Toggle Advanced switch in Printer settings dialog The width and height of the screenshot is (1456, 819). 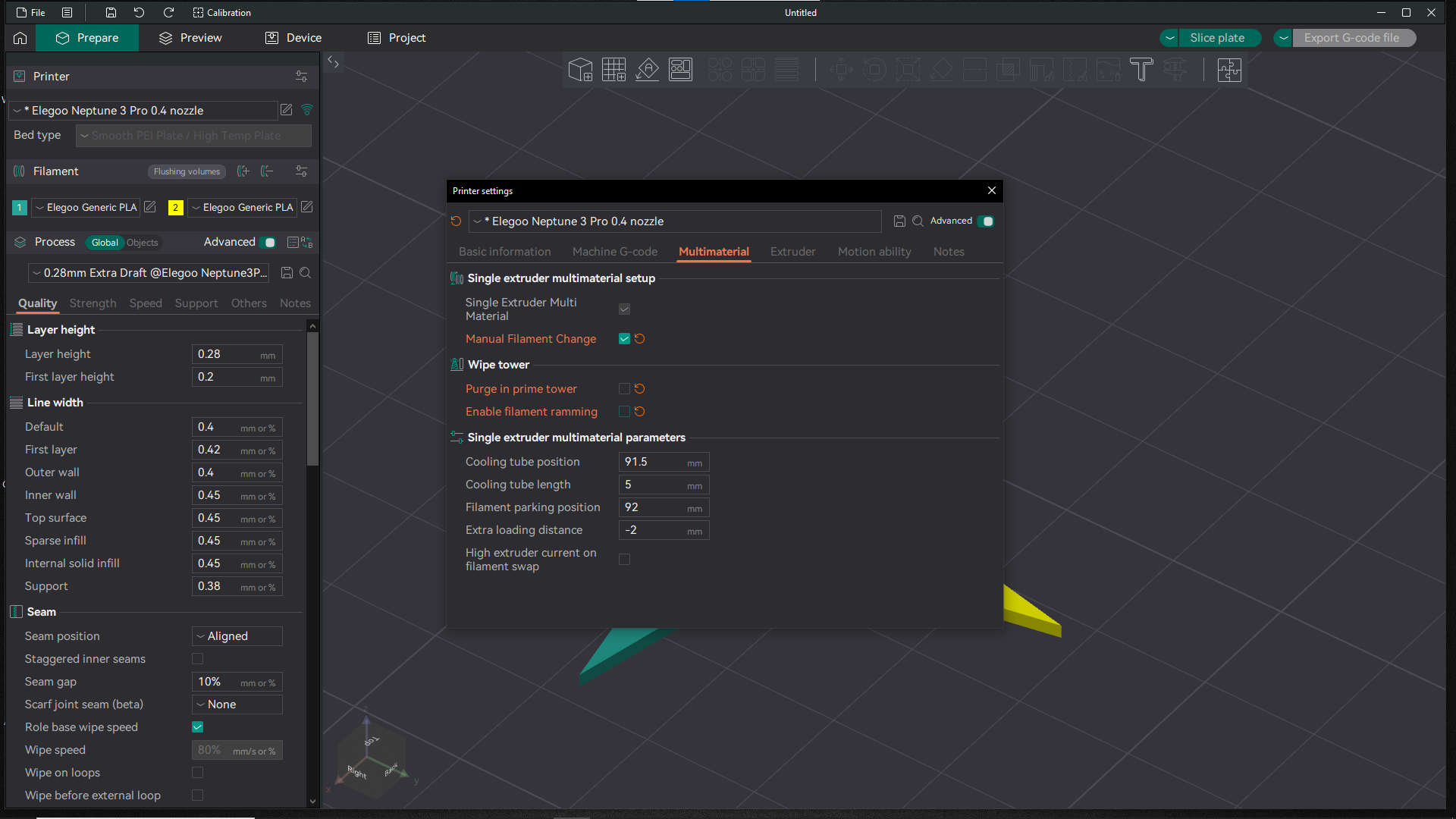coord(986,221)
